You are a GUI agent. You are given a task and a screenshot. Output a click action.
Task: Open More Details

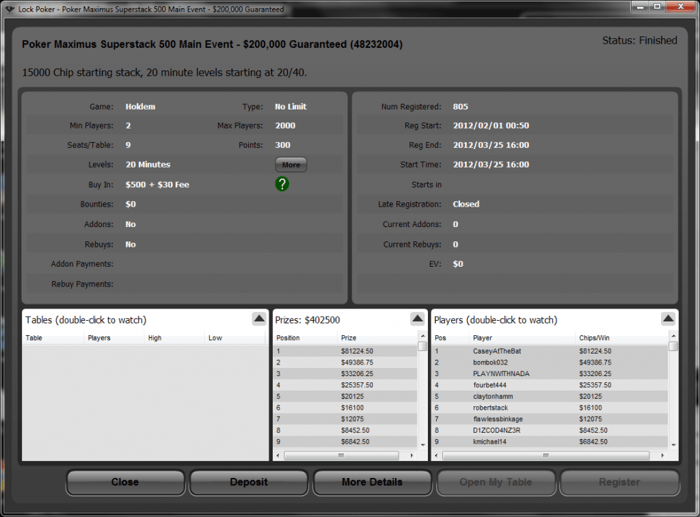click(x=372, y=482)
